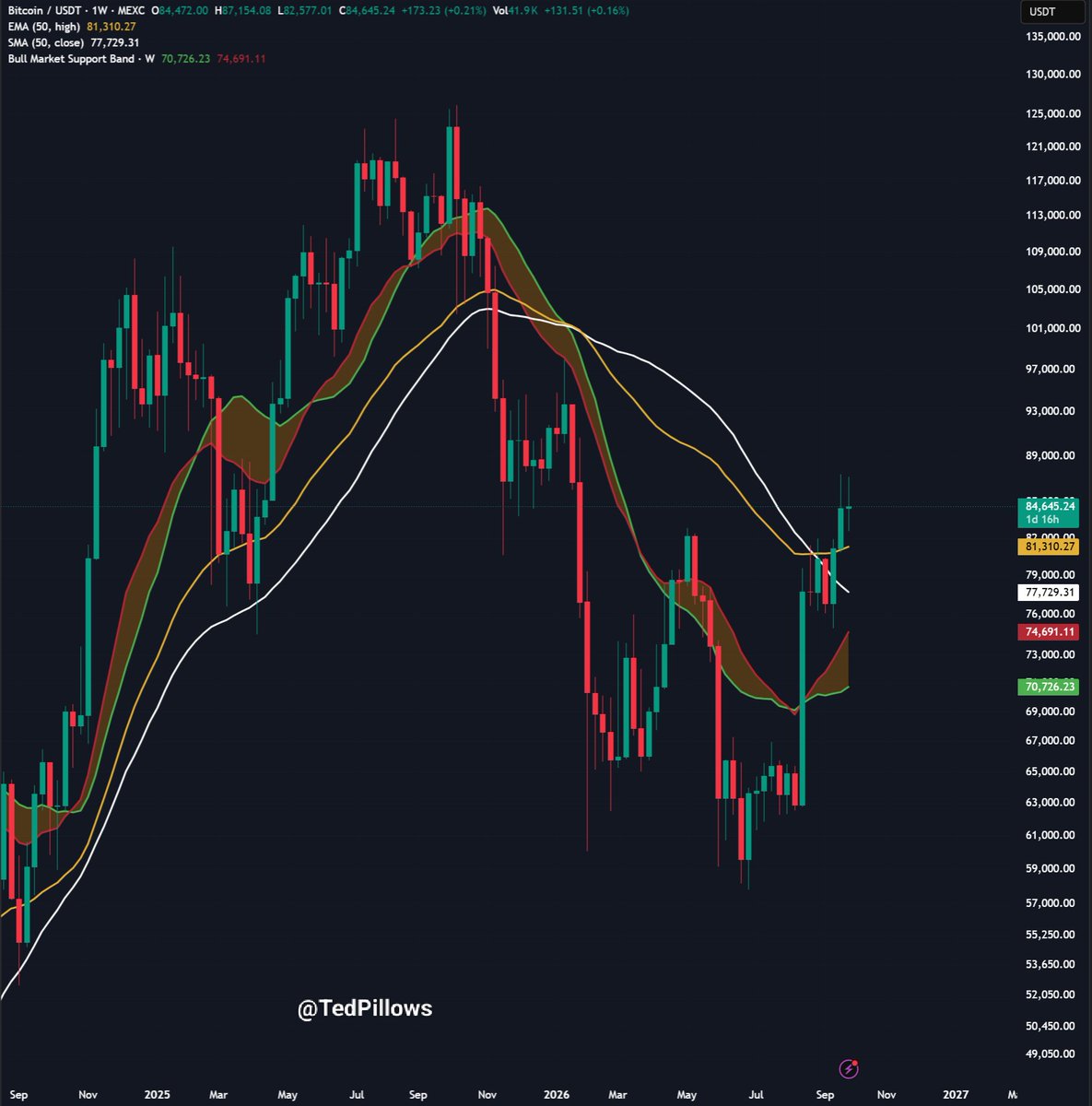Click the green 70,726.23 band price label
Viewport: 1092px width, 1106px height.
[x=1050, y=687]
